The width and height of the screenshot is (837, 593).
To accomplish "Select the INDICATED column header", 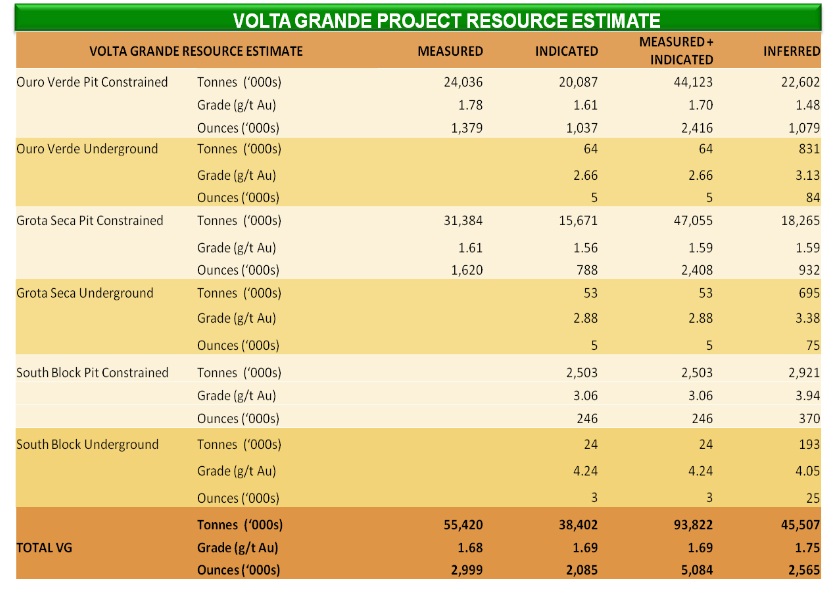I will coord(566,51).
